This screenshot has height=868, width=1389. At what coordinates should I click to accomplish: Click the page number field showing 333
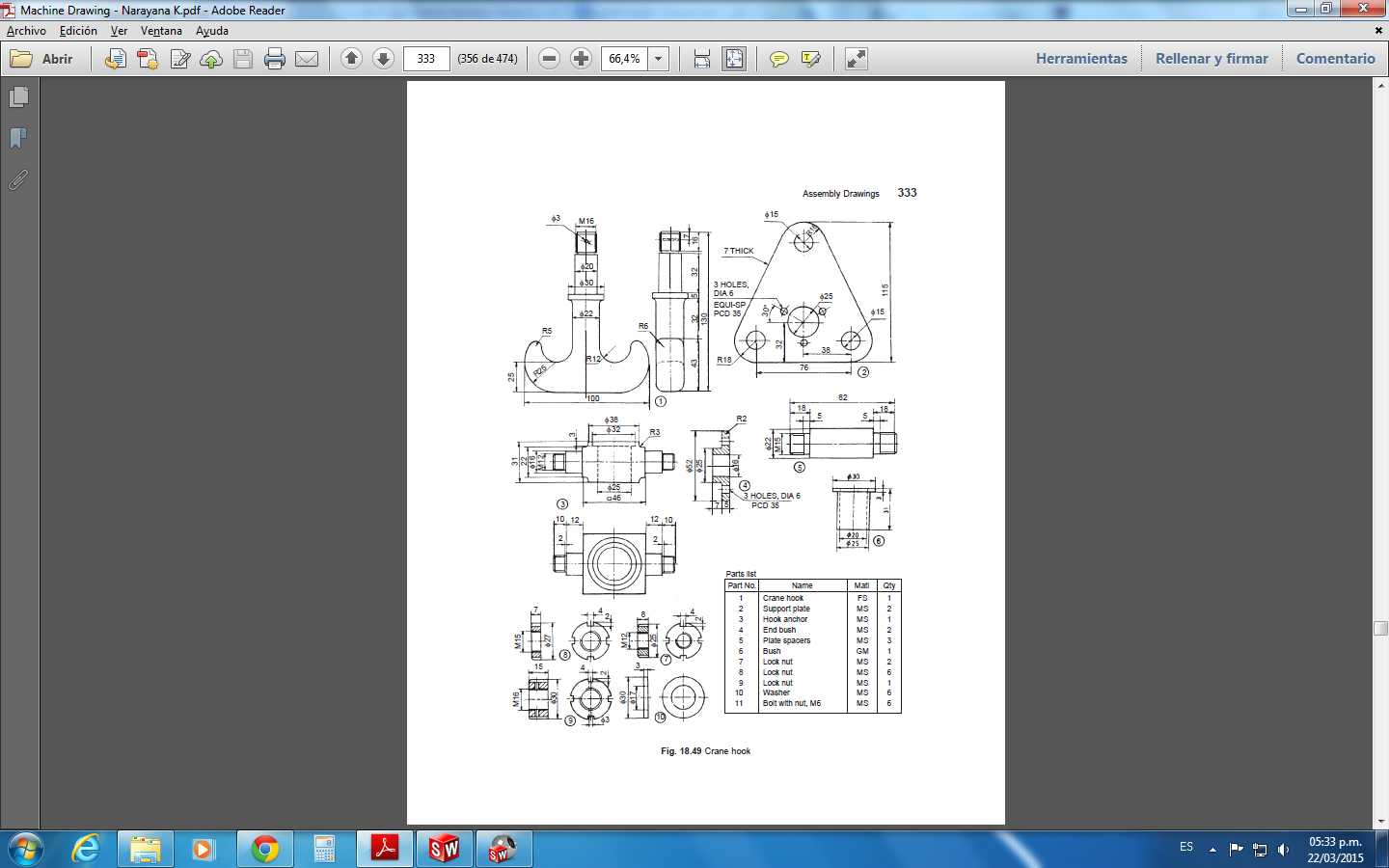coord(426,59)
